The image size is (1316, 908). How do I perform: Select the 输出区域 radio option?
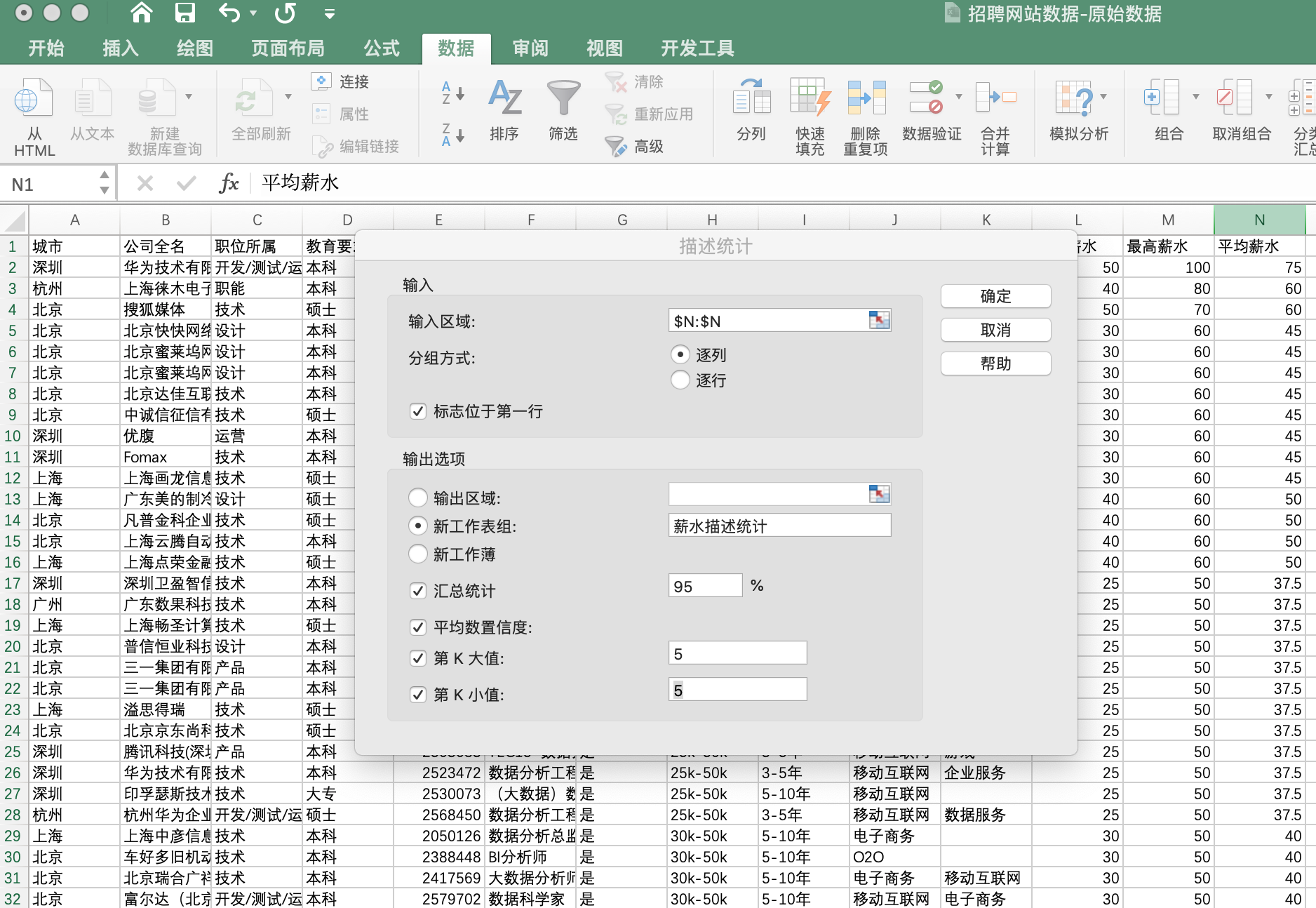coord(418,498)
